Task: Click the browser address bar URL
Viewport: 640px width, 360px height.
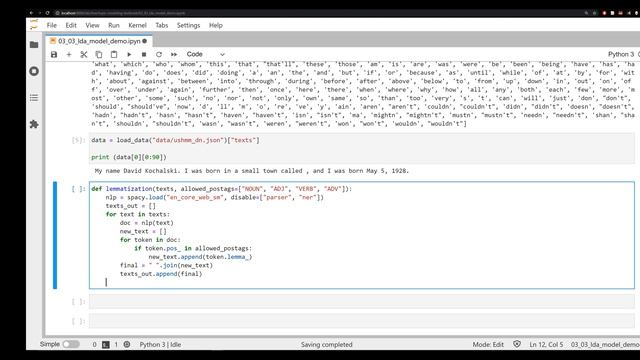Action: [122, 13]
